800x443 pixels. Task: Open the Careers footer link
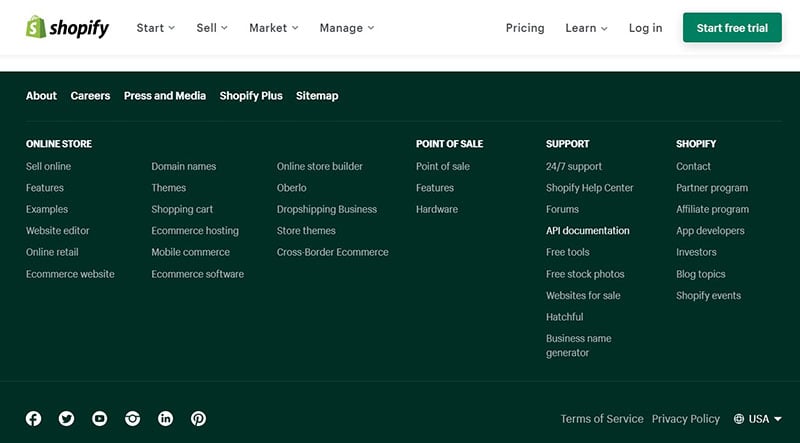[x=90, y=96]
